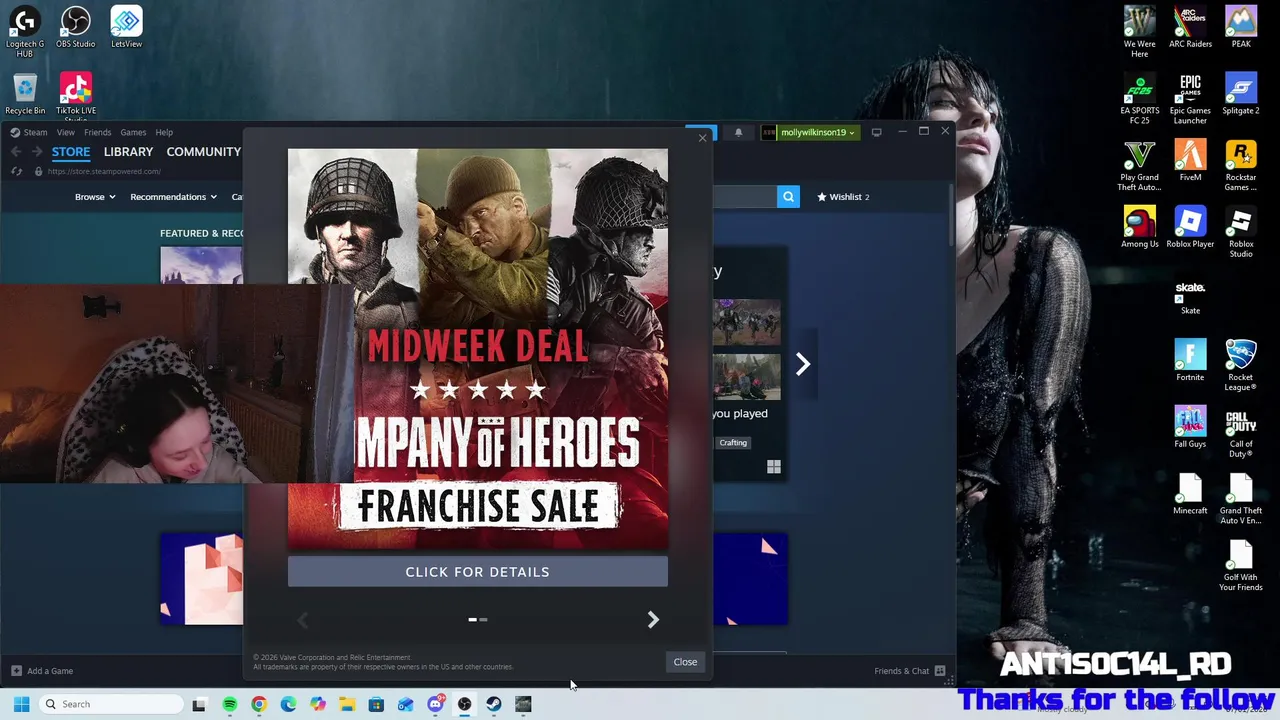Open Play Grand Theft Auto shortcut
Screen dimensions: 1280x720
tap(1140, 165)
